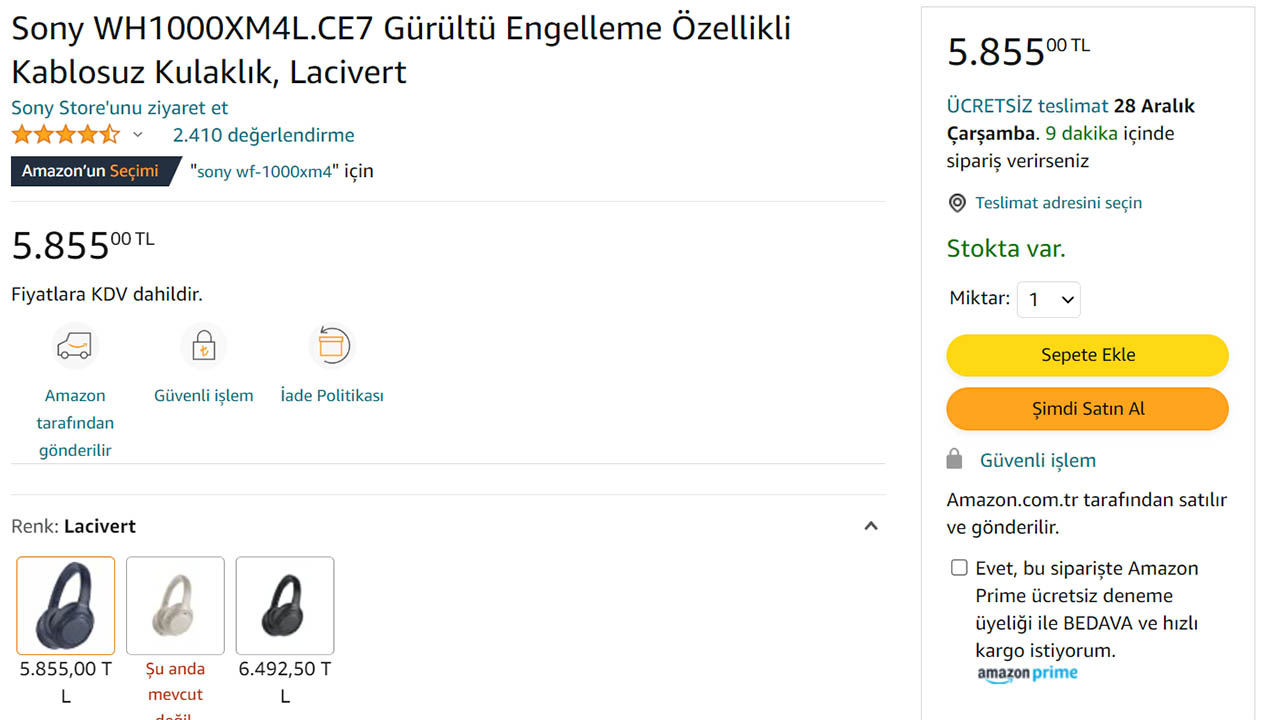Open the 2.410 değerlendirme reviews link
This screenshot has width=1280, height=720.
coord(263,135)
